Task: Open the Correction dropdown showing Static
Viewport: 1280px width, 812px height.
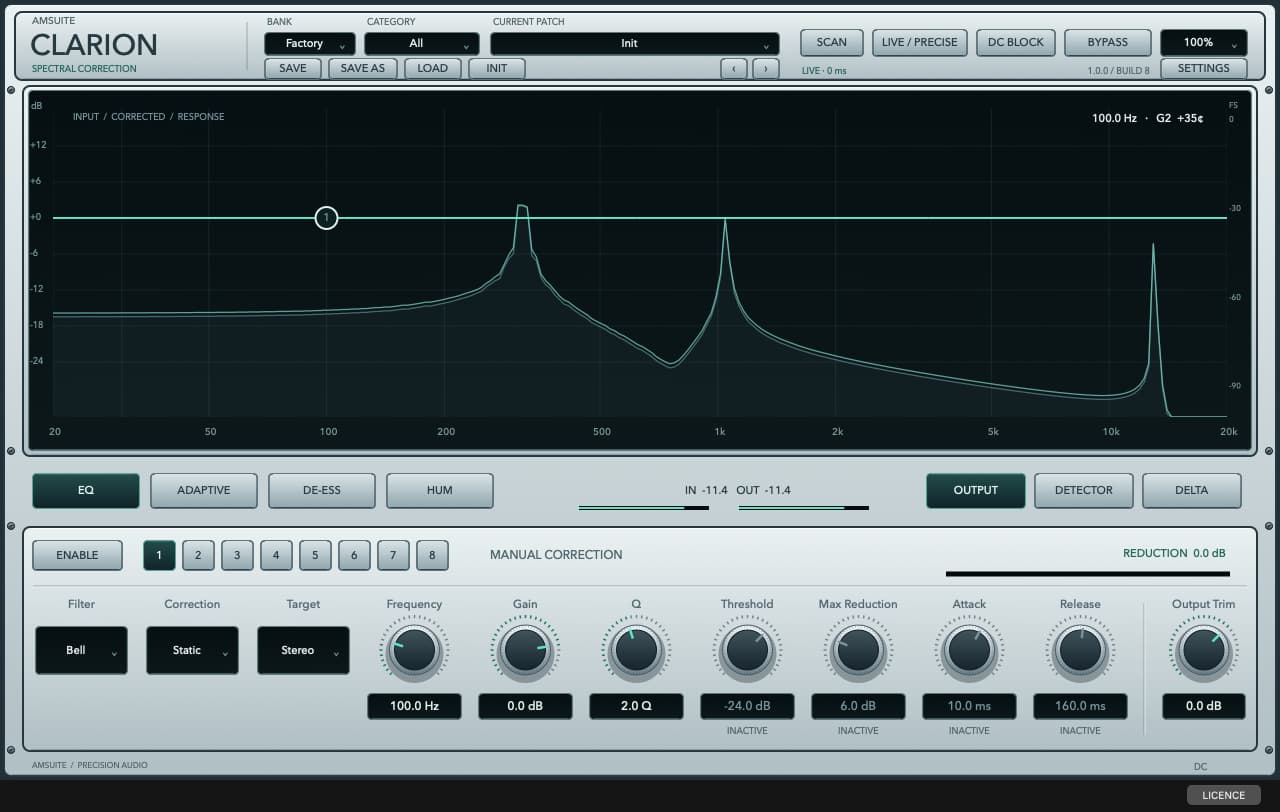Action: 192,650
